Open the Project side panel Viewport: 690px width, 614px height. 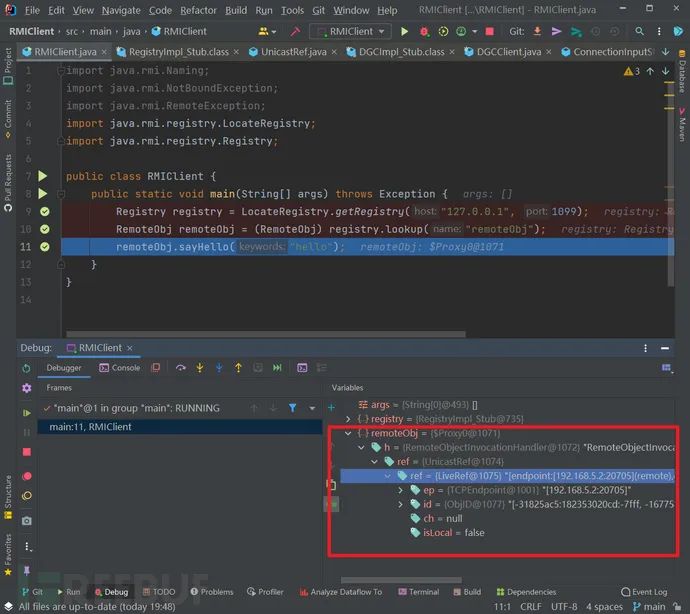[8, 66]
